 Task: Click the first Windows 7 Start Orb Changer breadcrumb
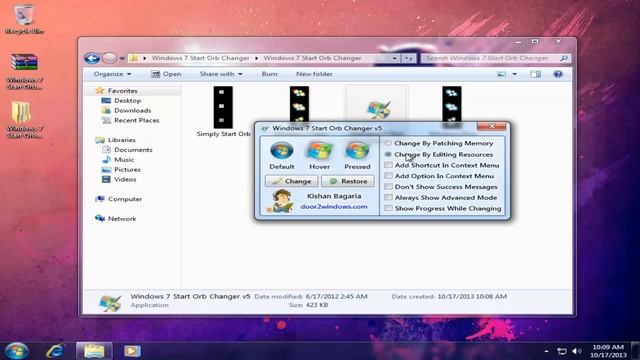pos(200,58)
